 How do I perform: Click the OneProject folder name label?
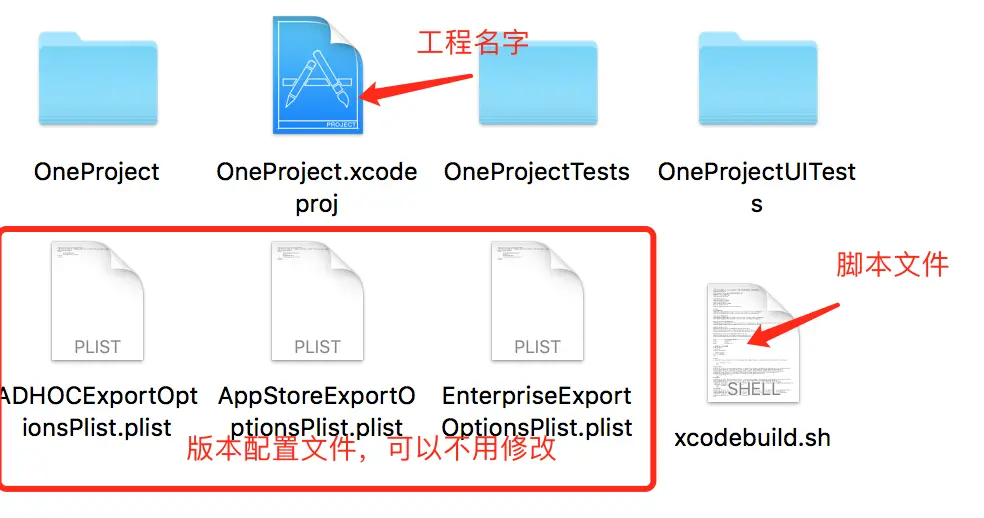click(x=97, y=171)
